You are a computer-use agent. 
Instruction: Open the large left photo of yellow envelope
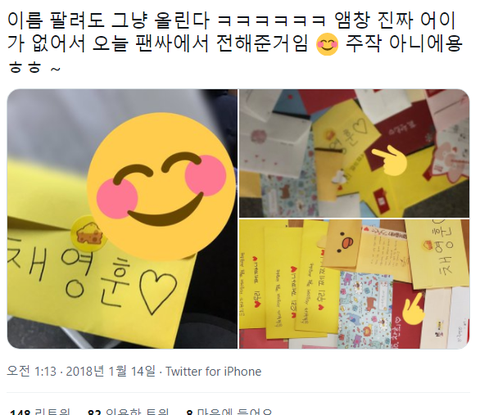click(122, 219)
